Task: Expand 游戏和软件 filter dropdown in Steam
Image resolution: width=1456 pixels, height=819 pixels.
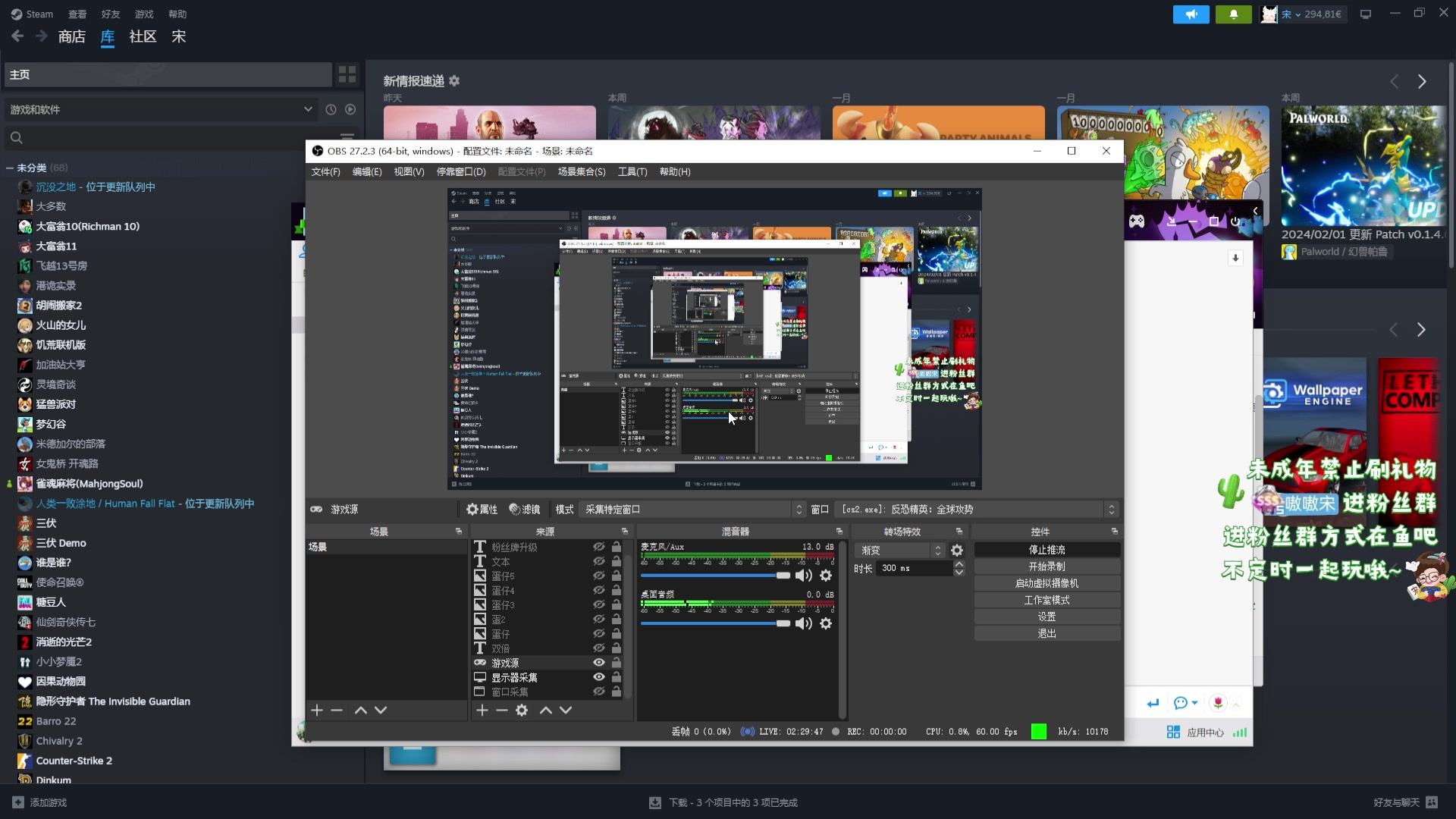Action: (308, 109)
